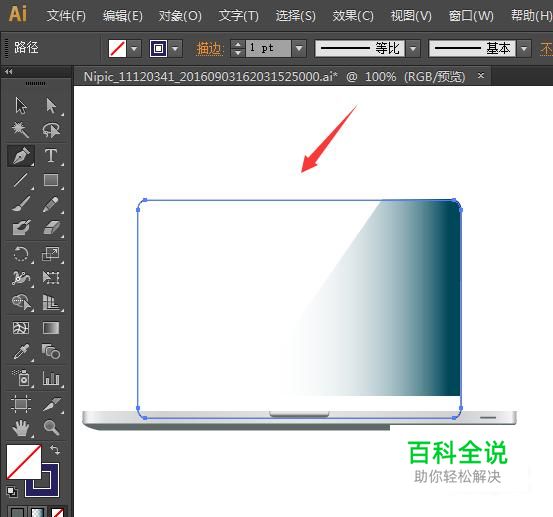Viewport: 553px width, 517px height.
Task: Switch to the Nipic document tab
Action: (274, 76)
